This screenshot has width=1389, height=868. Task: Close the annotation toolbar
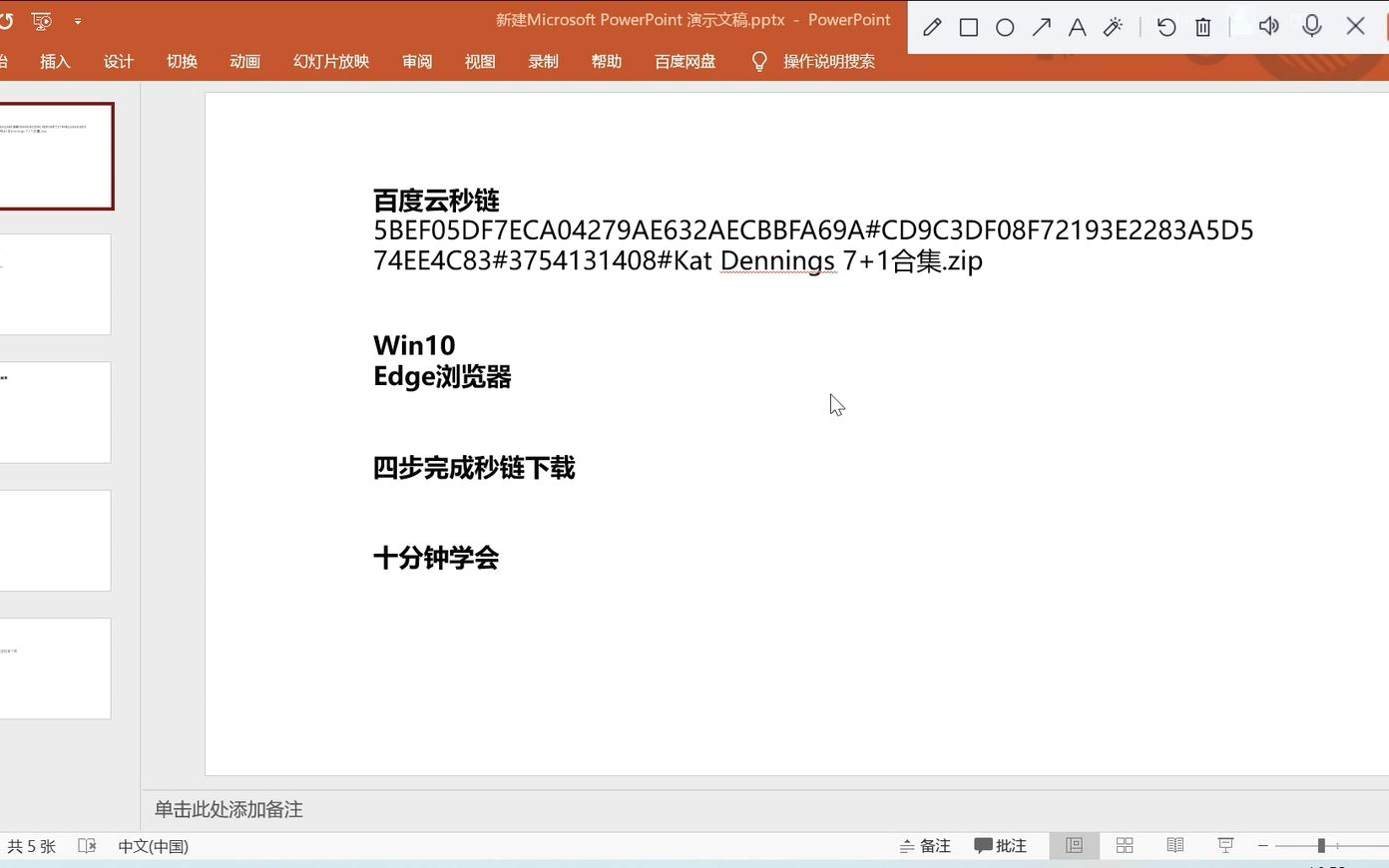tap(1355, 26)
